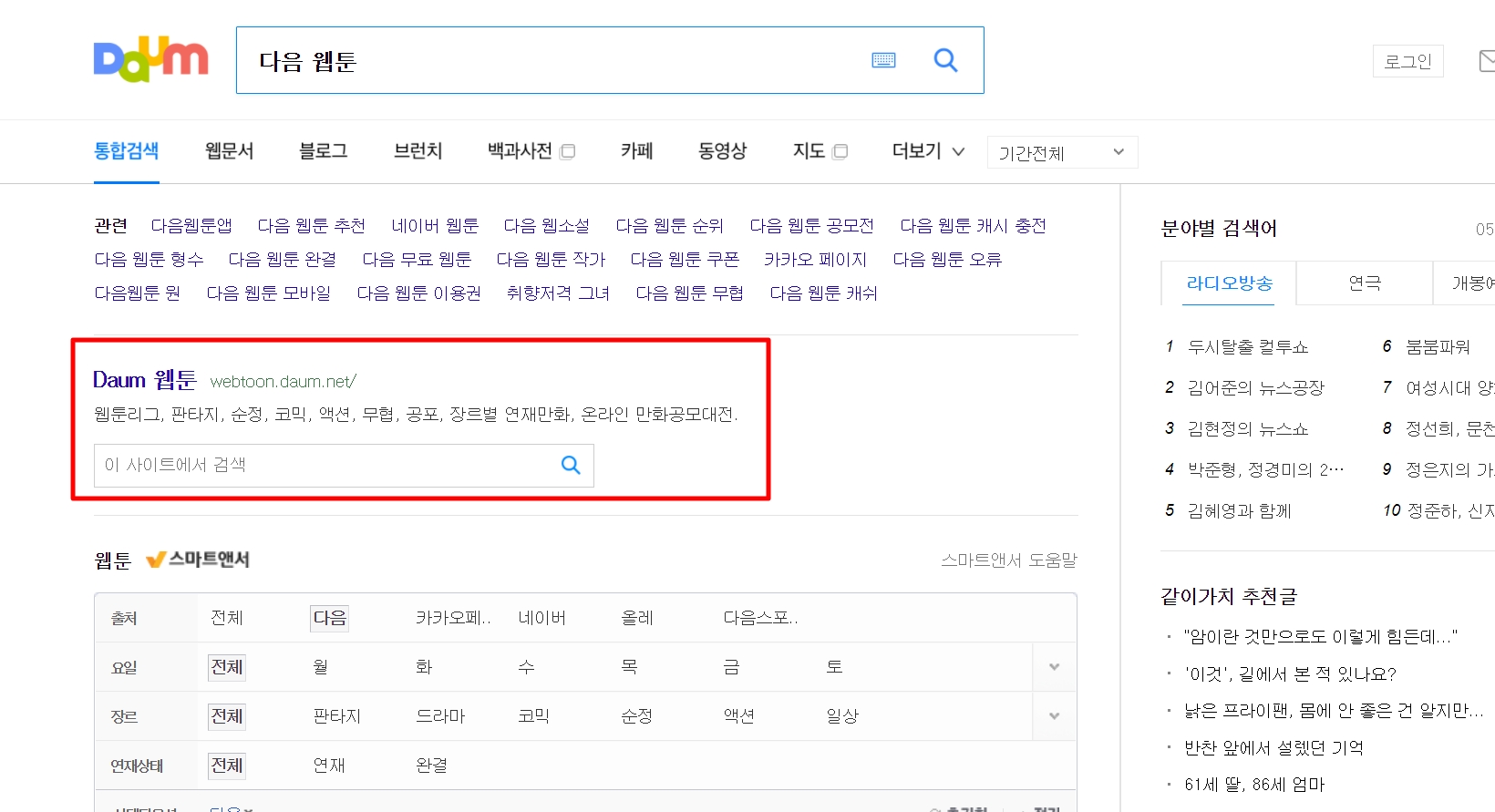Click the small box icon next to 지도
This screenshot has width=1495, height=812.
pos(840,151)
